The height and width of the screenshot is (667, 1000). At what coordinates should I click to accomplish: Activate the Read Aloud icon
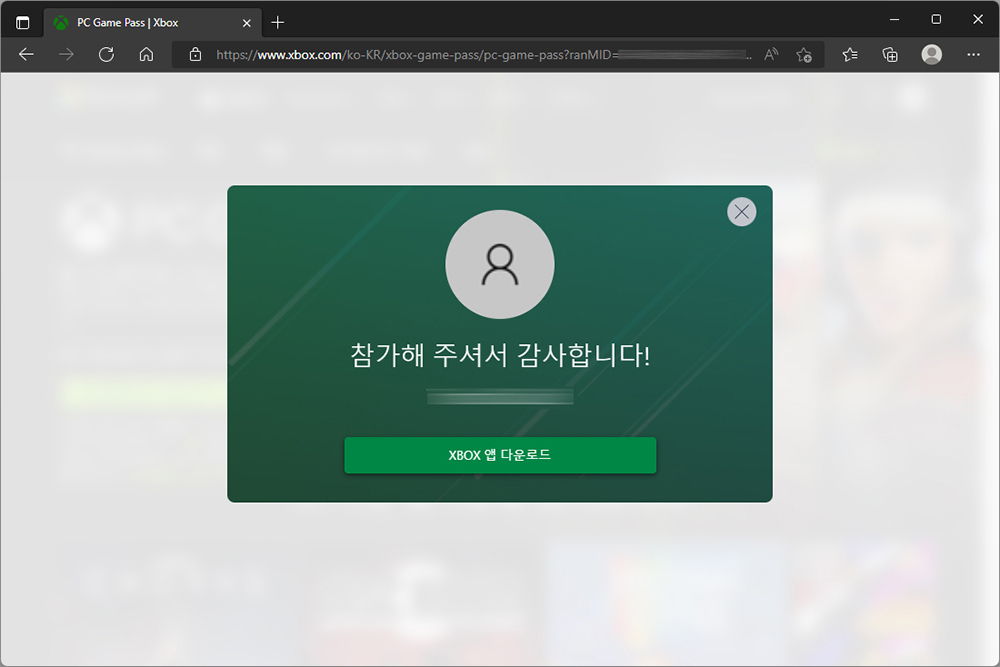771,55
